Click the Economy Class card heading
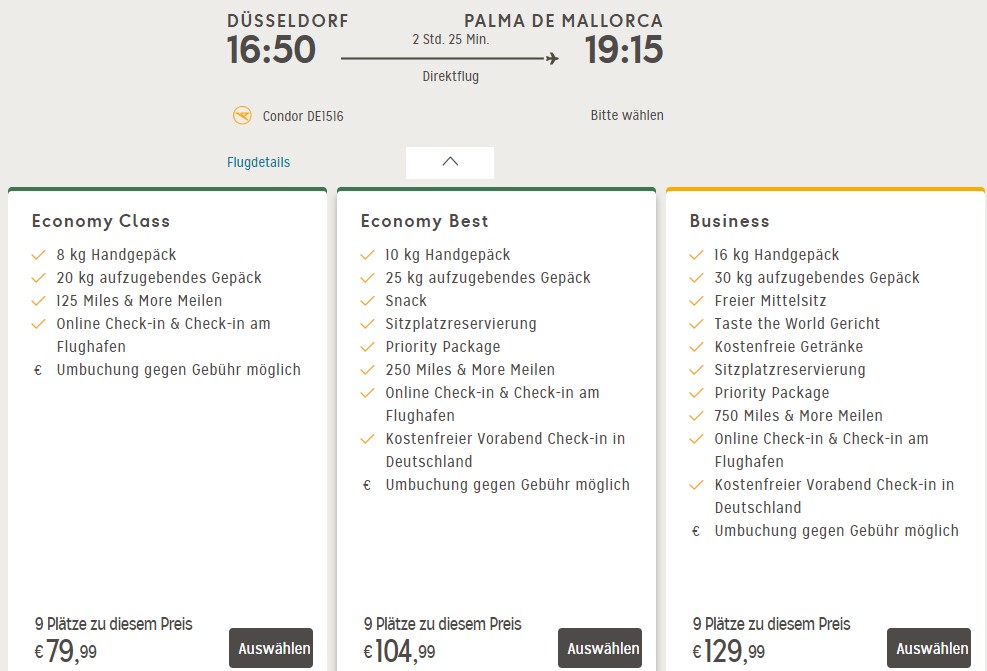 coord(101,221)
